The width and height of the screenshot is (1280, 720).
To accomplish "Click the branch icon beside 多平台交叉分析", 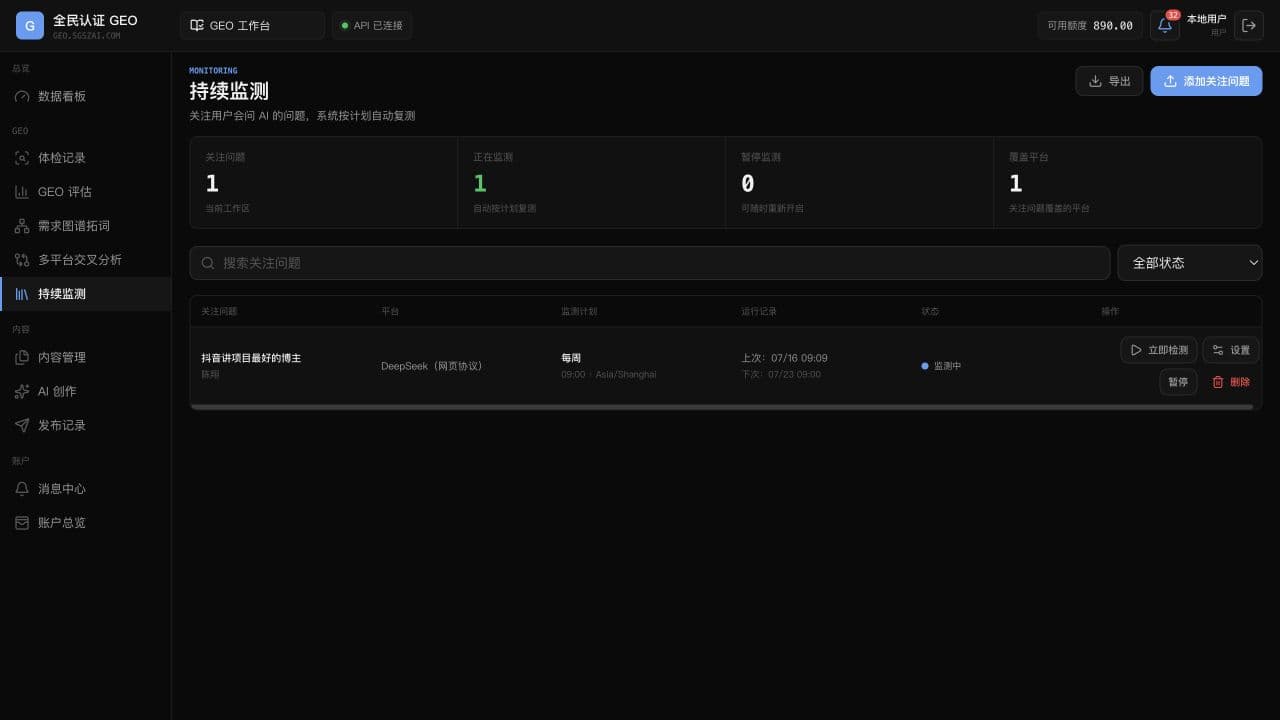I will coord(22,260).
